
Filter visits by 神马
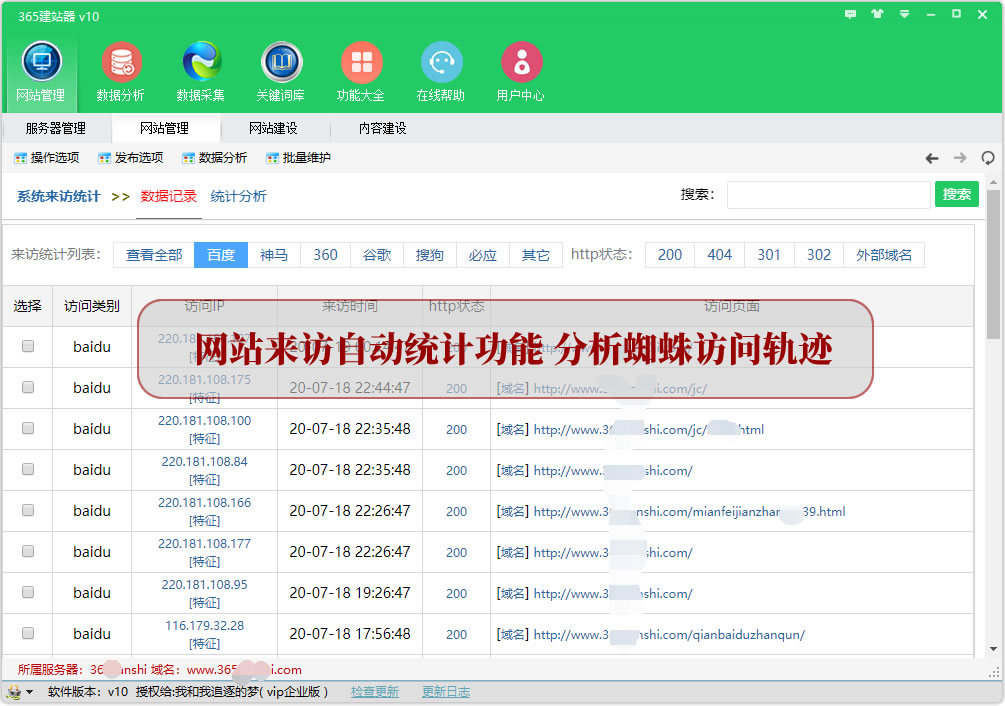click(274, 255)
